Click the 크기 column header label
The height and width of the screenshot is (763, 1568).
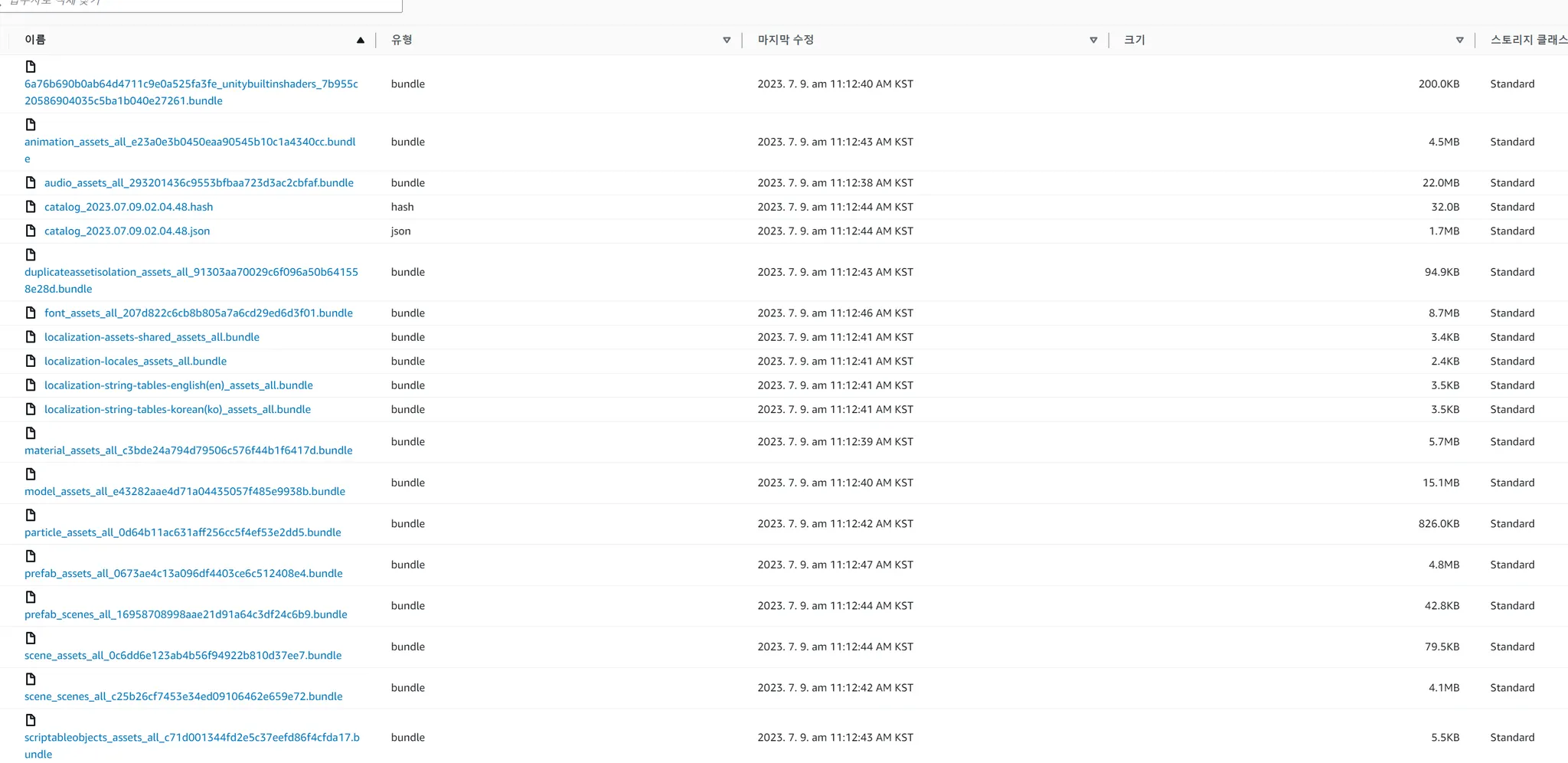(x=1135, y=40)
